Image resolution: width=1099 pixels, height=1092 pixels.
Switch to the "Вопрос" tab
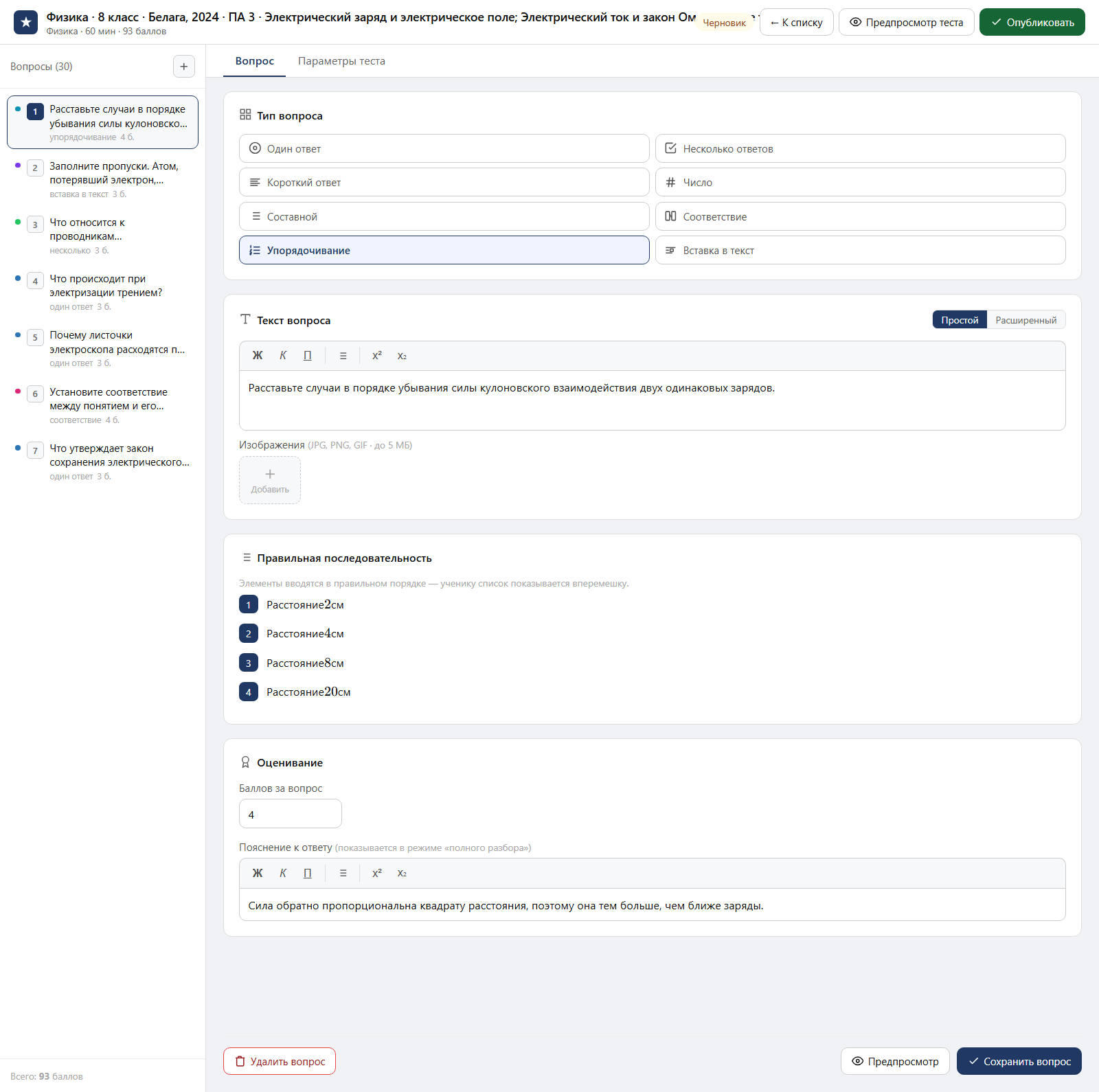[255, 61]
